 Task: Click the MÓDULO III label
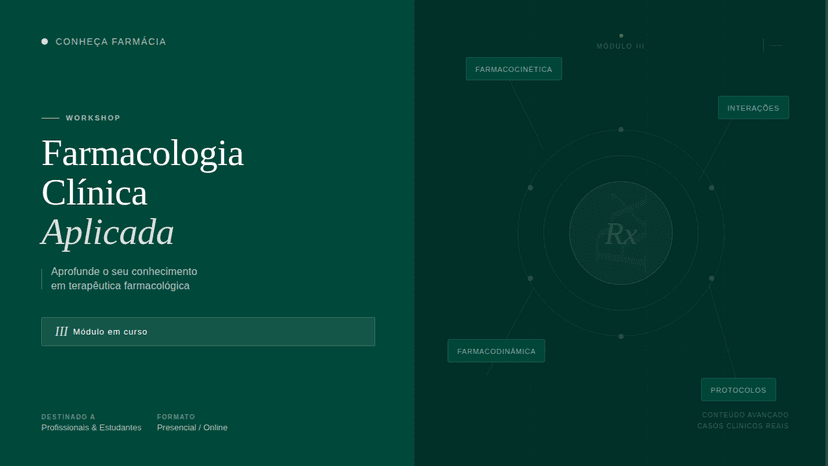coord(620,46)
